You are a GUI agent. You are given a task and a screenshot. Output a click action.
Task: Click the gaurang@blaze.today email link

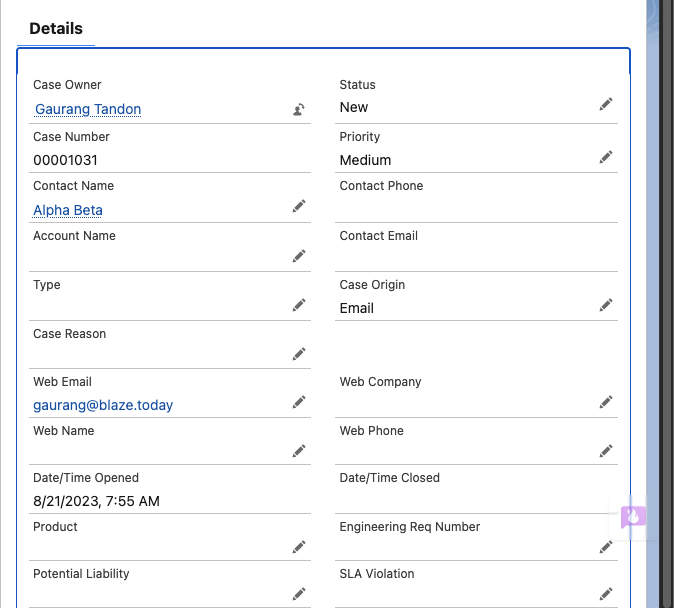[103, 405]
